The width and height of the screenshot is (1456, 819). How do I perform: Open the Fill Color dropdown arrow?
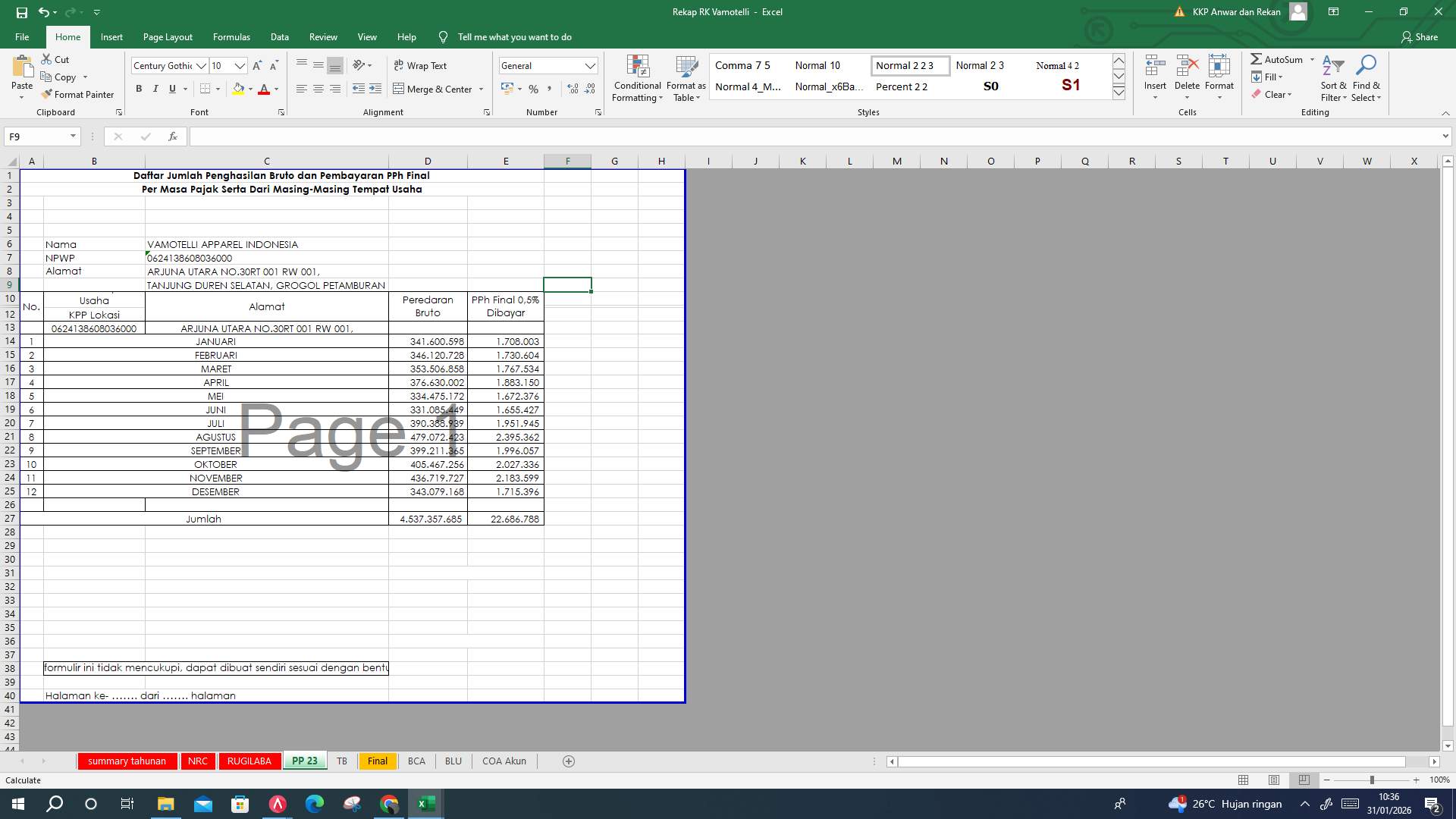[250, 89]
